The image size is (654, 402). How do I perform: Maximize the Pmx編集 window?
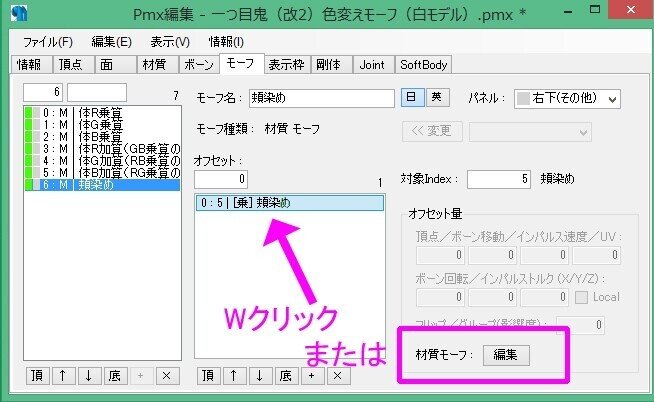[x=595, y=10]
